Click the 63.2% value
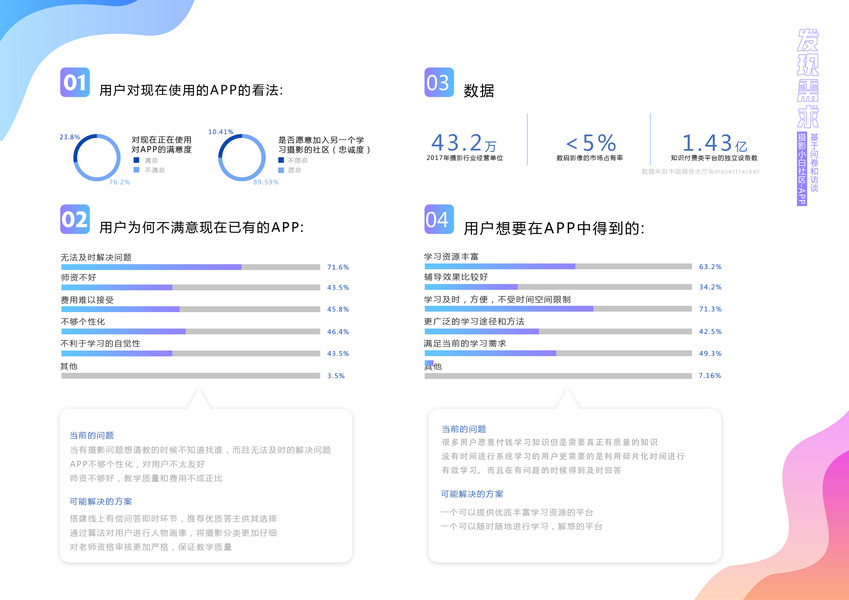Viewport: 849px width, 600px height. (710, 266)
